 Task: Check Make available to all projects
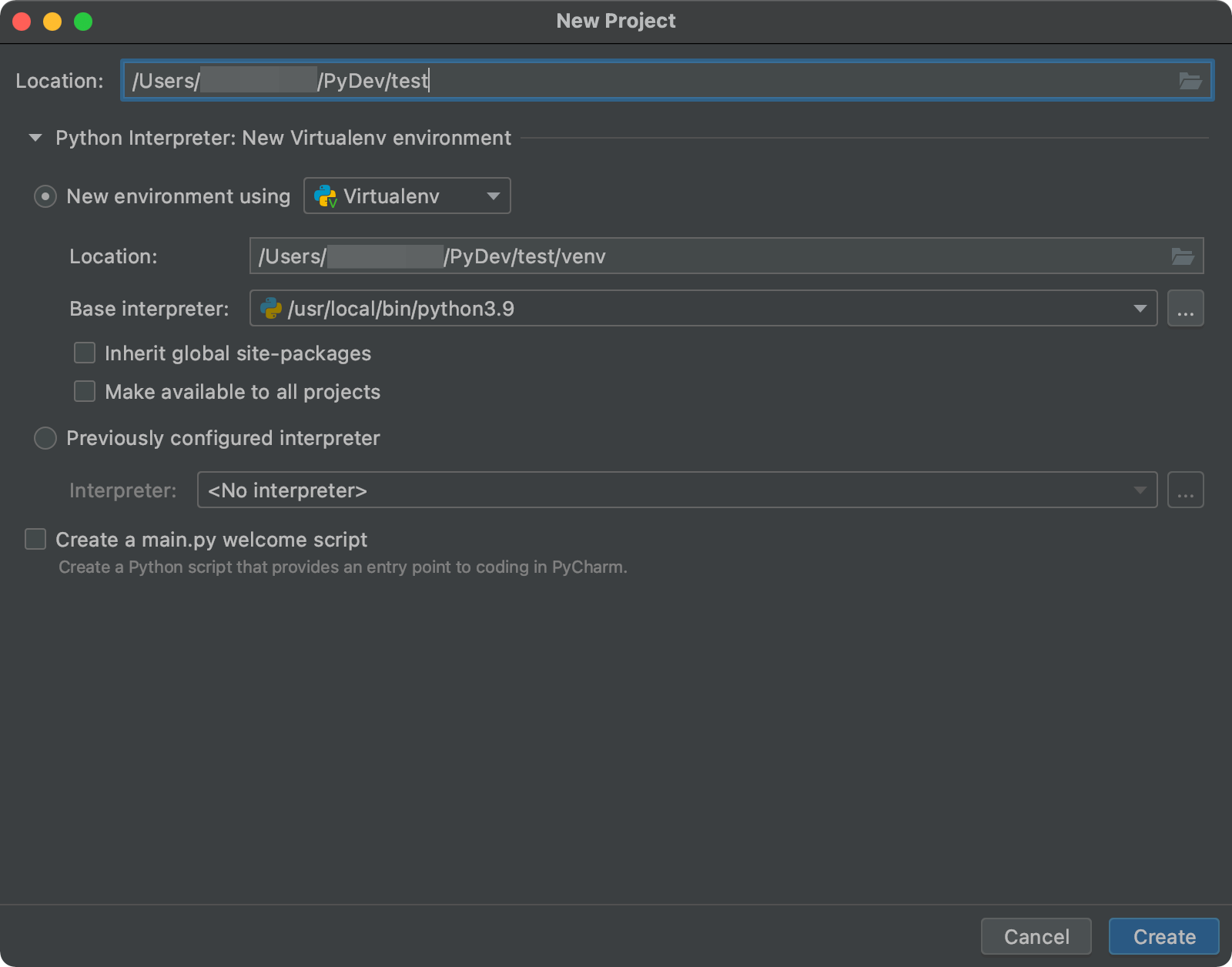[85, 391]
